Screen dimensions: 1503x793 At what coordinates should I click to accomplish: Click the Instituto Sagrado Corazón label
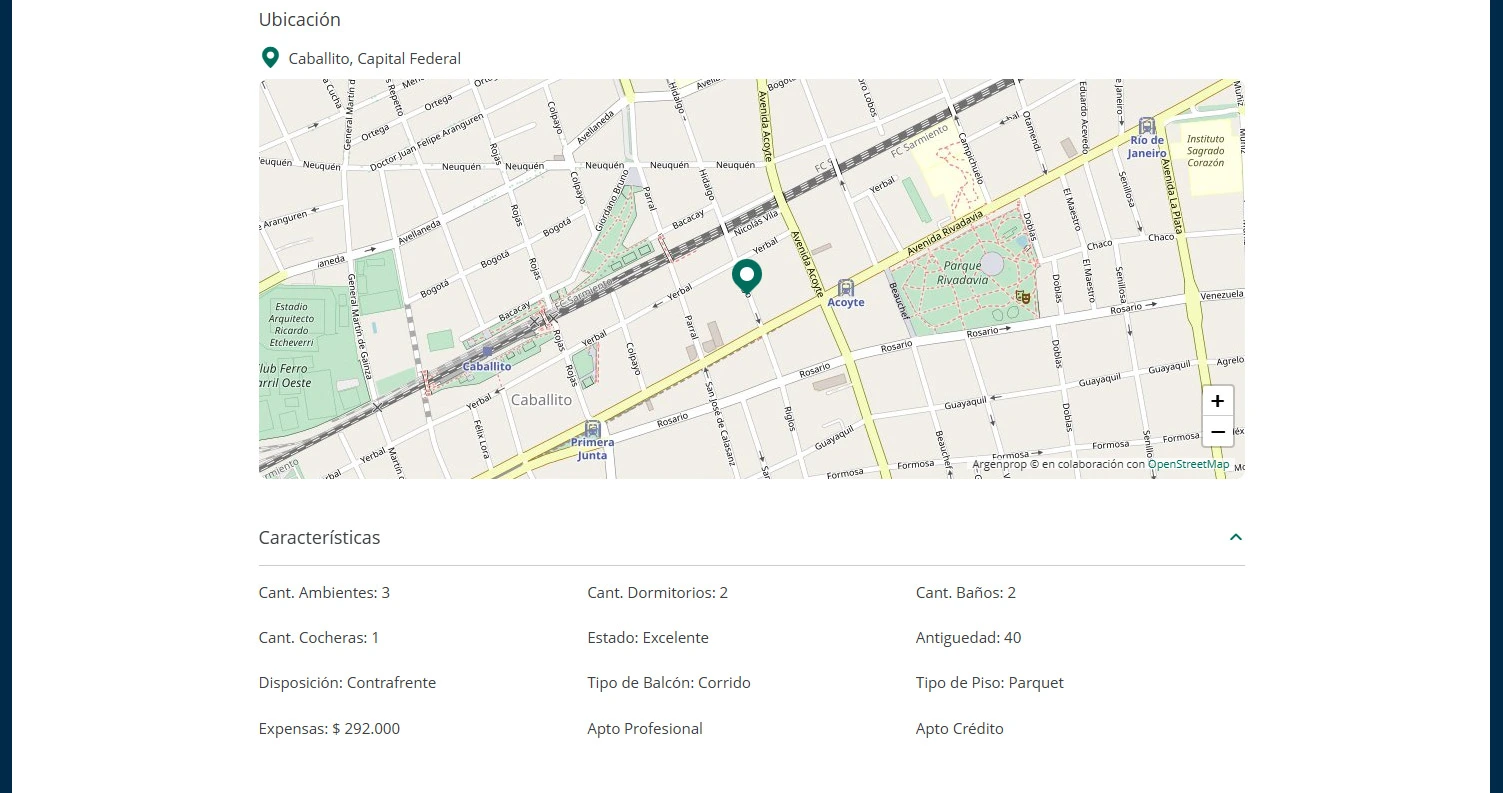coord(1205,150)
